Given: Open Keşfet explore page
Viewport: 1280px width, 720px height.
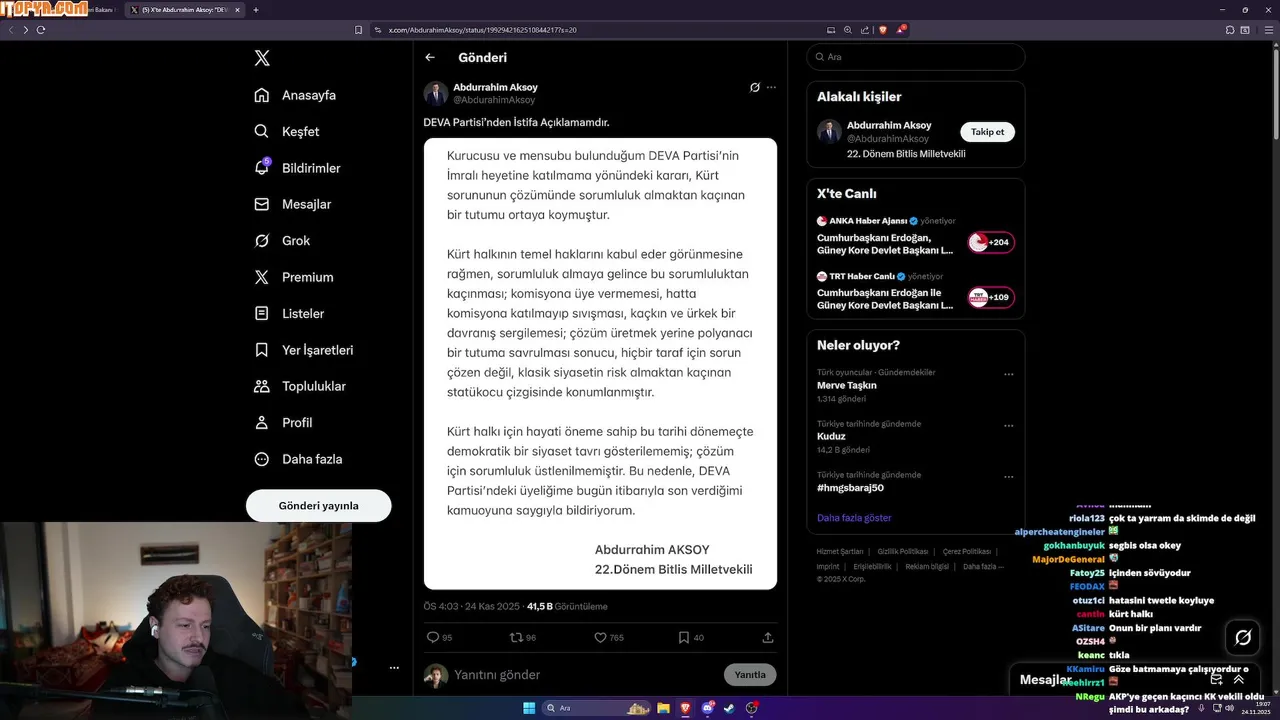Looking at the screenshot, I should click(x=287, y=132).
